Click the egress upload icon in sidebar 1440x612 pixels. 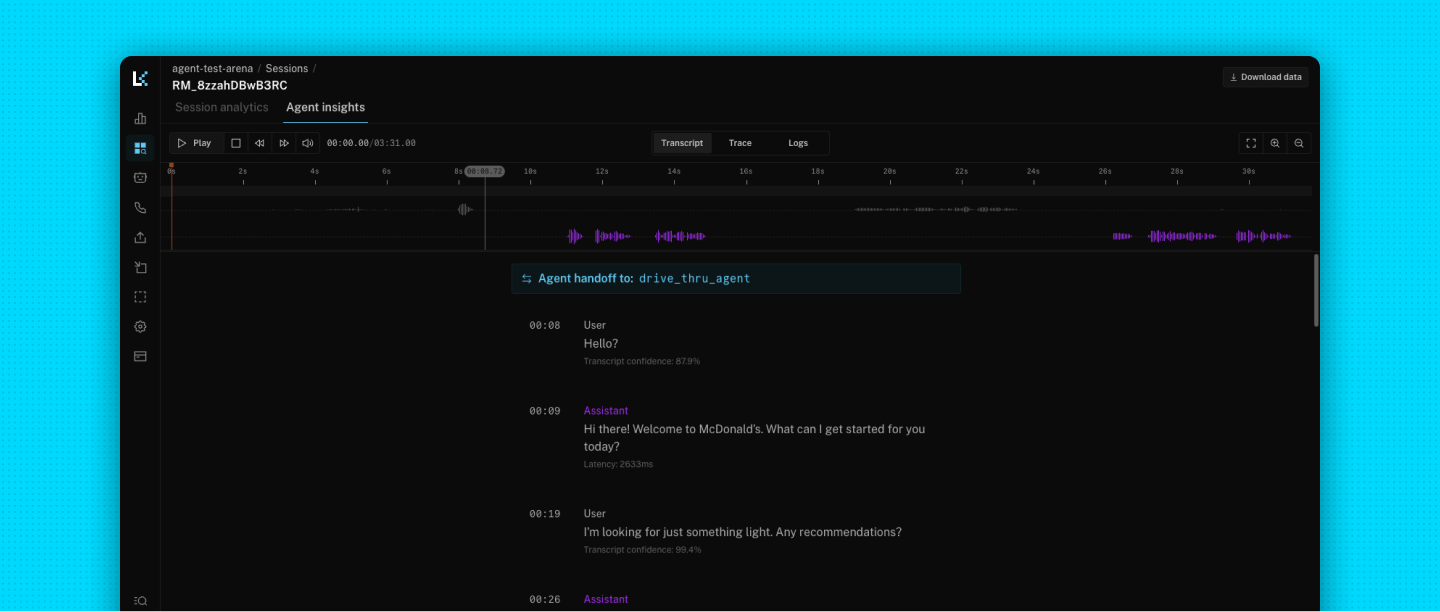[x=140, y=238]
